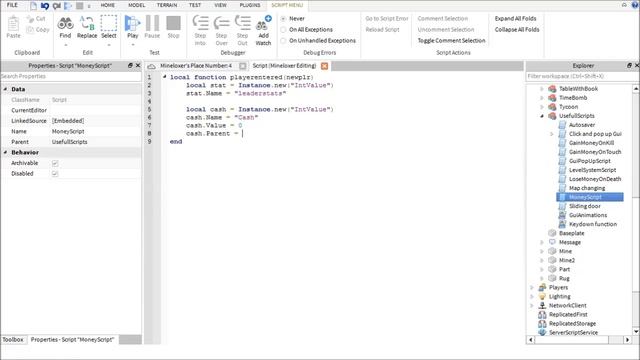The image size is (640, 360).
Task: Toggle the Disabled checkbox
Action: [x=55, y=174]
